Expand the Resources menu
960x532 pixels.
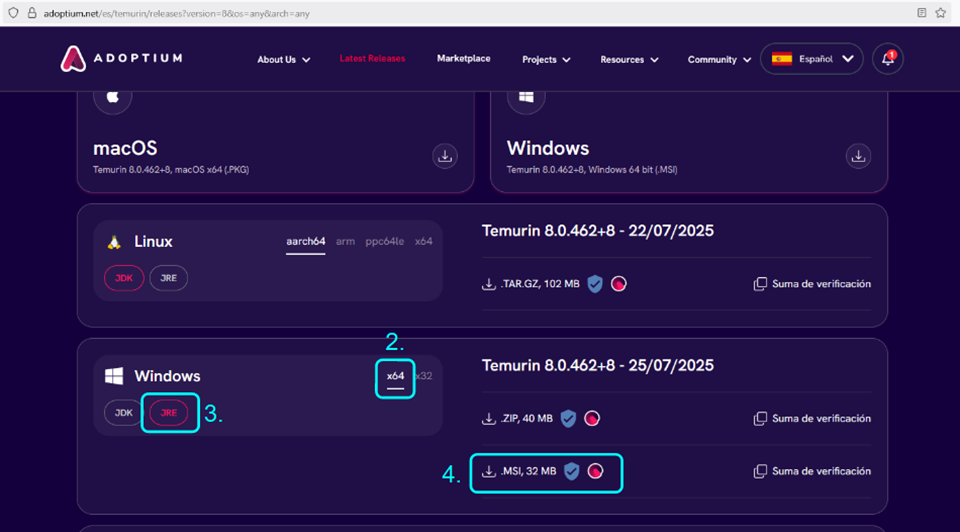click(x=629, y=59)
